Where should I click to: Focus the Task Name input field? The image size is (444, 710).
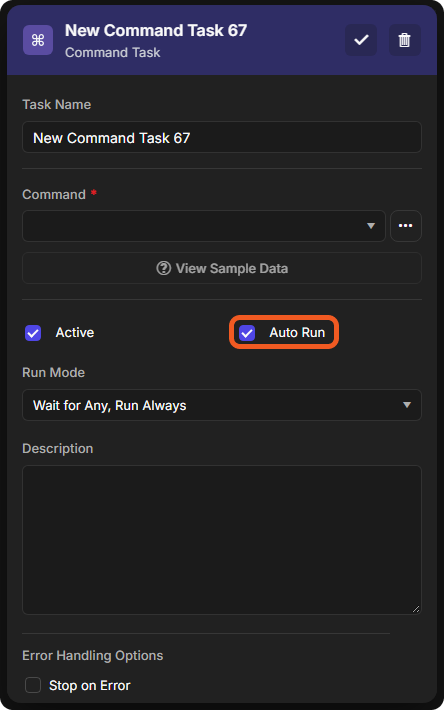[222, 137]
